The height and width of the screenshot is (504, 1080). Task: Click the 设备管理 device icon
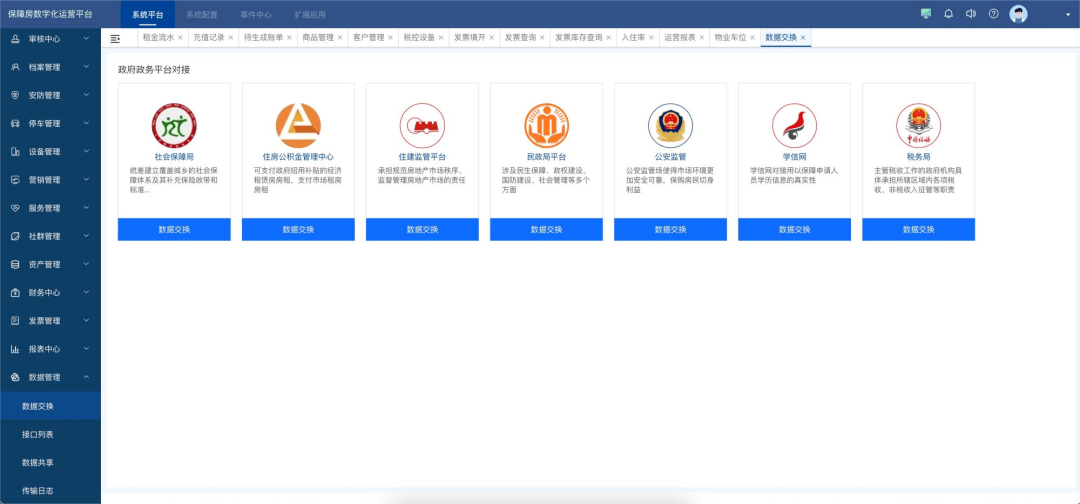pyautogui.click(x=15, y=152)
